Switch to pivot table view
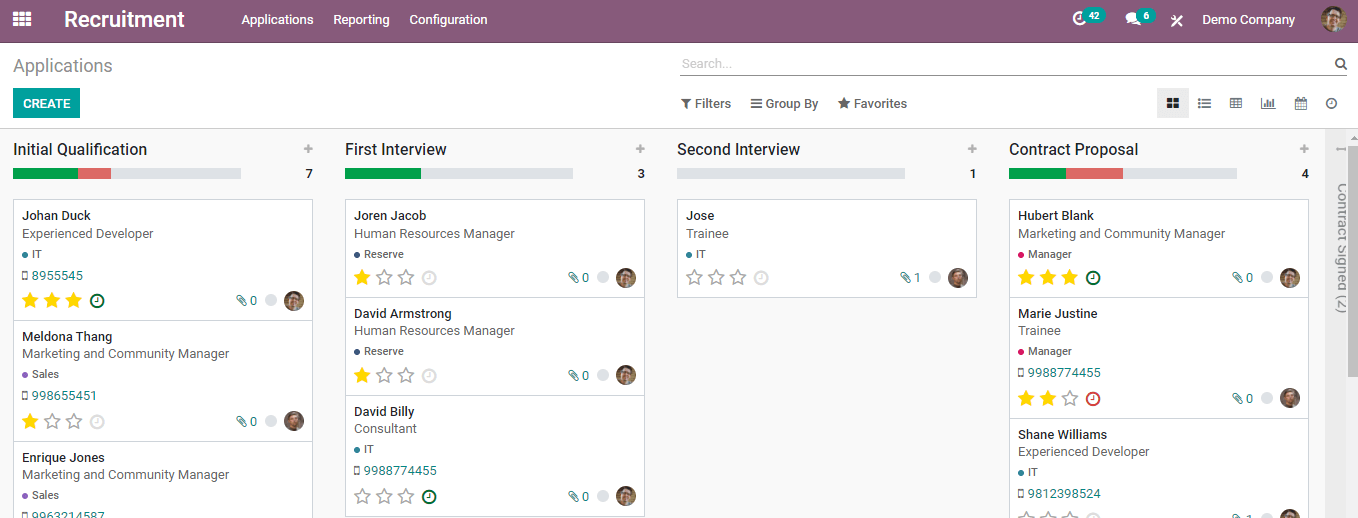This screenshot has width=1358, height=518. pos(1236,103)
